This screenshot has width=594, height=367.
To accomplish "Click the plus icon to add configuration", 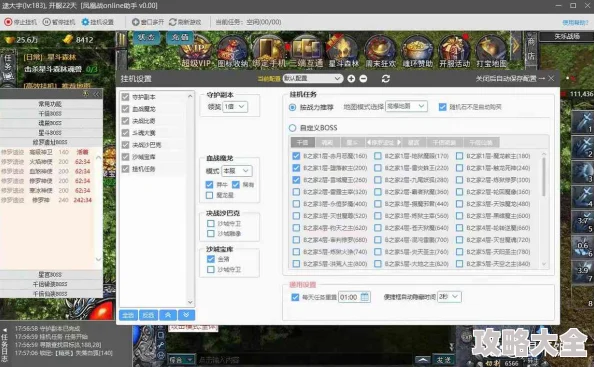I will tap(351, 79).
